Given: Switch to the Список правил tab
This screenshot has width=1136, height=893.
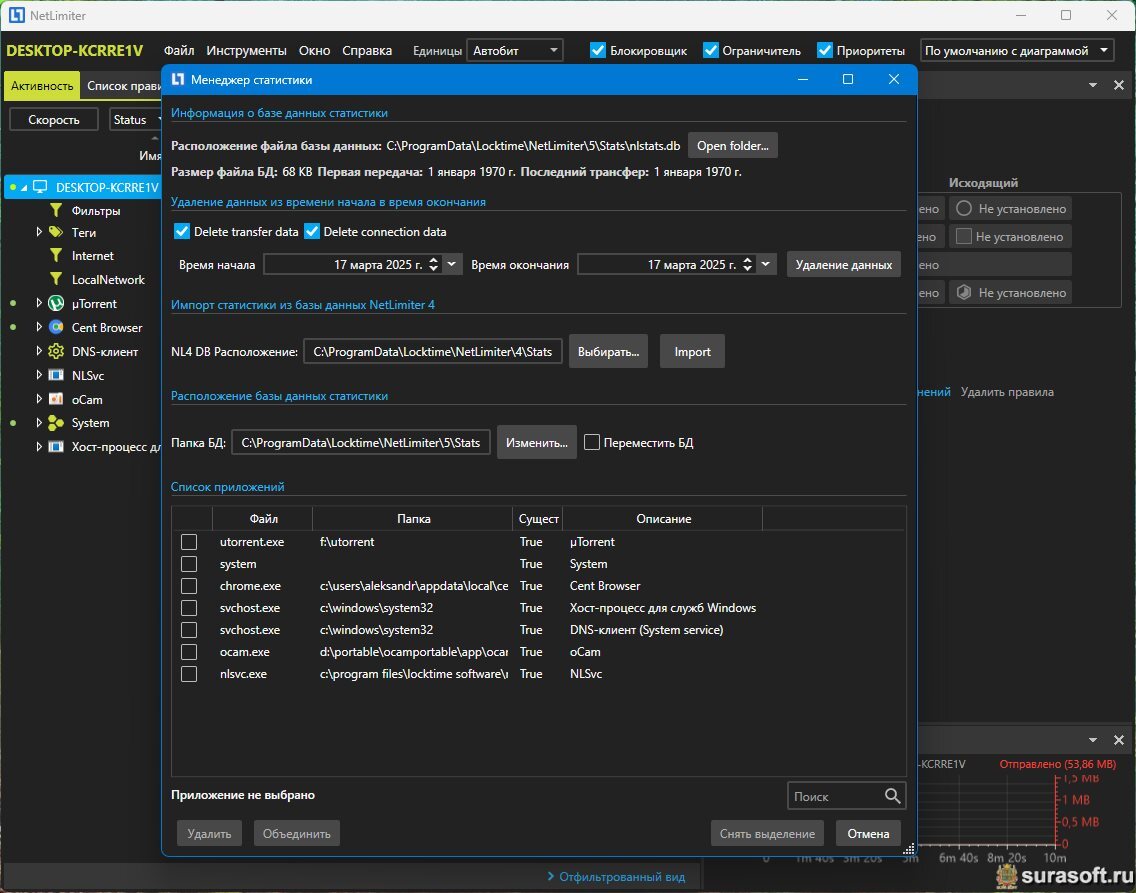Looking at the screenshot, I should click(122, 85).
